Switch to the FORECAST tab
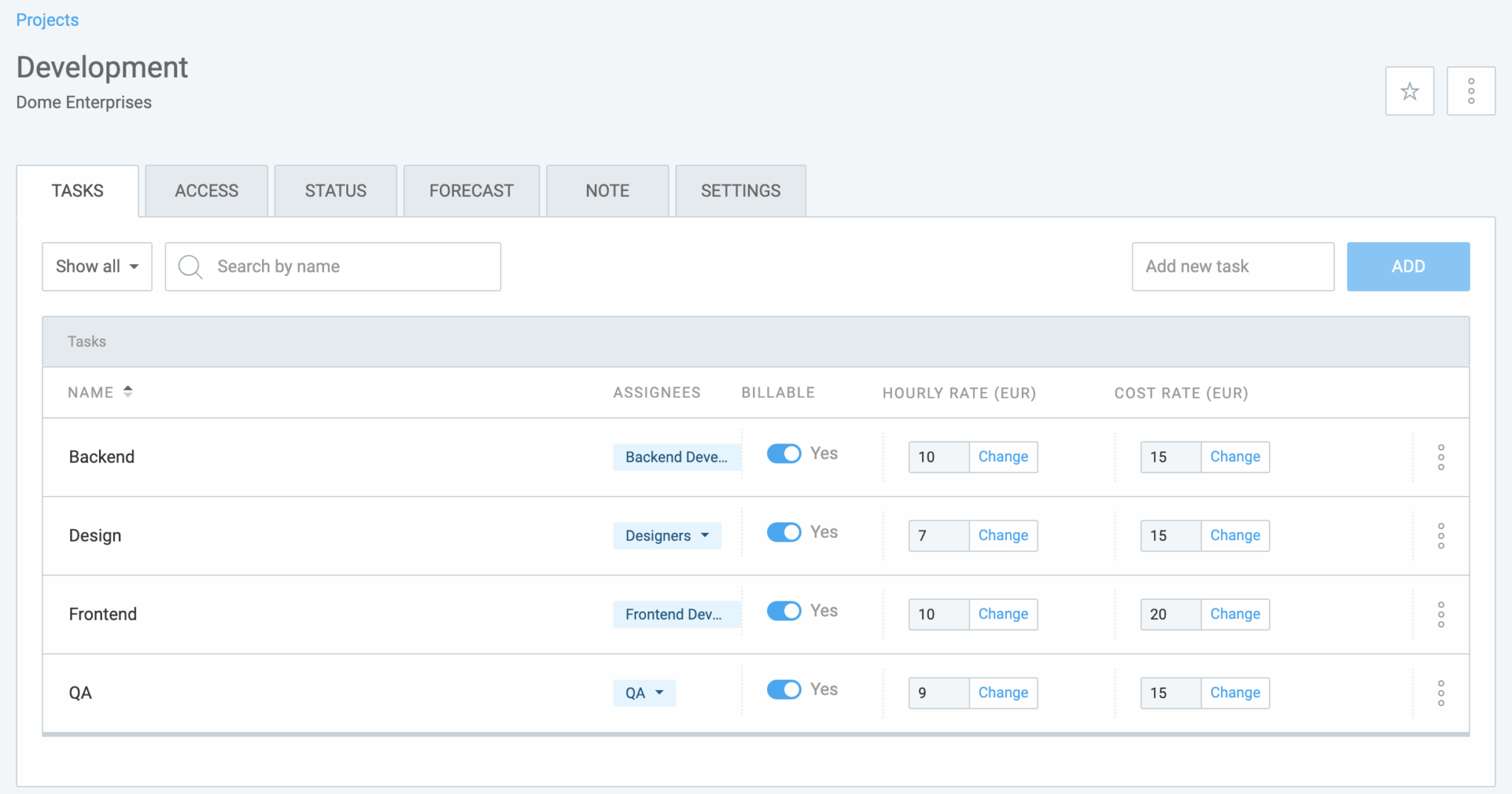The height and width of the screenshot is (794, 1512). (x=471, y=191)
